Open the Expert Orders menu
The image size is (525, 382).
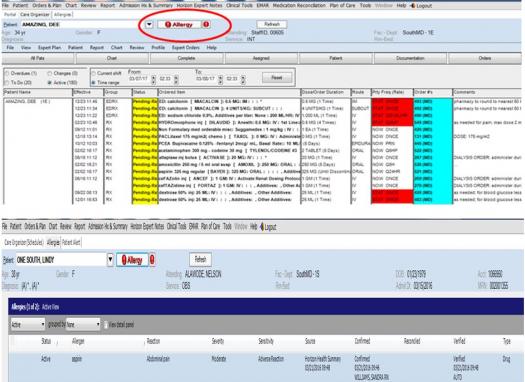(185, 48)
